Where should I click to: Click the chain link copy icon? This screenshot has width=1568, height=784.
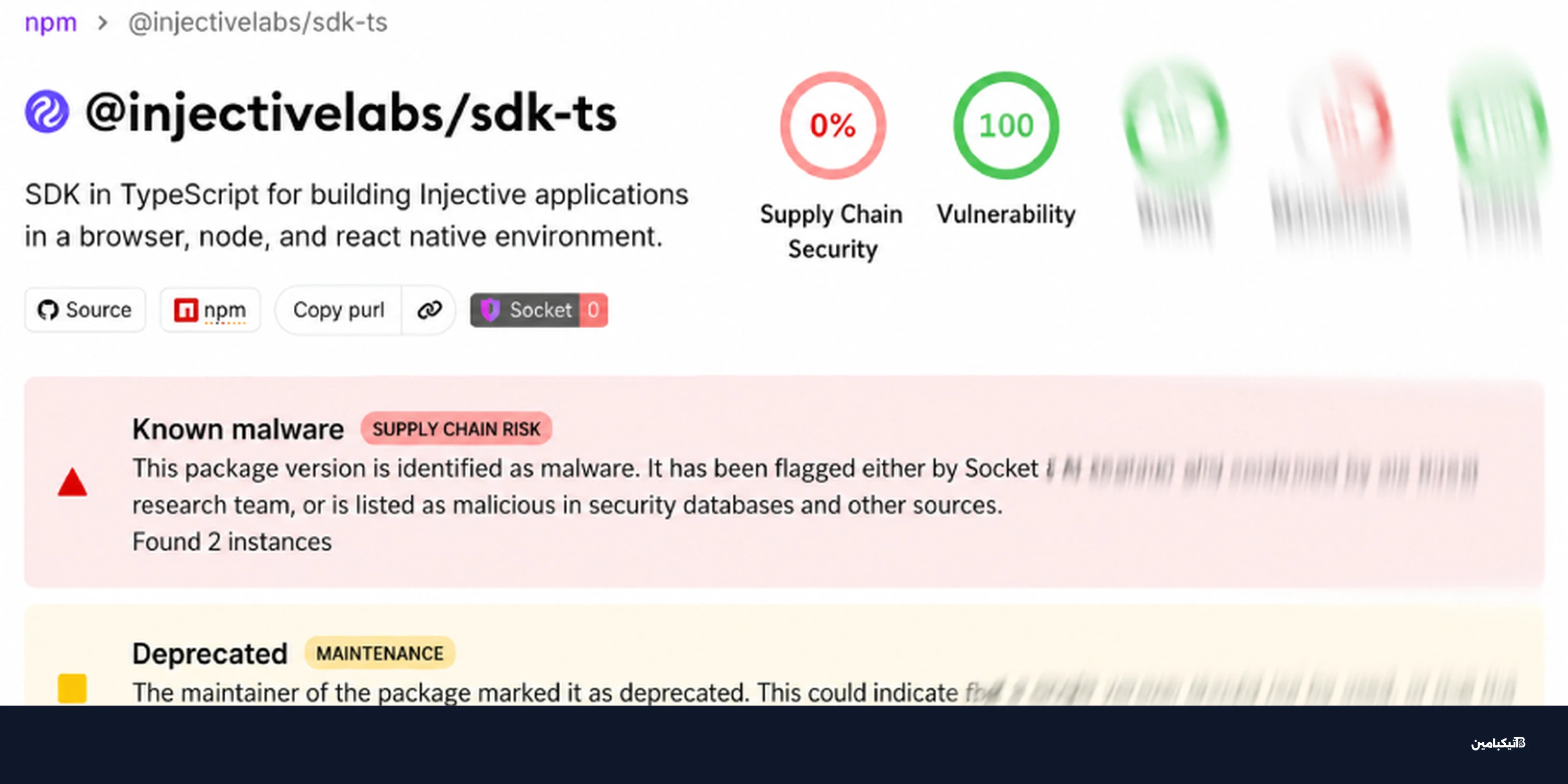click(429, 310)
